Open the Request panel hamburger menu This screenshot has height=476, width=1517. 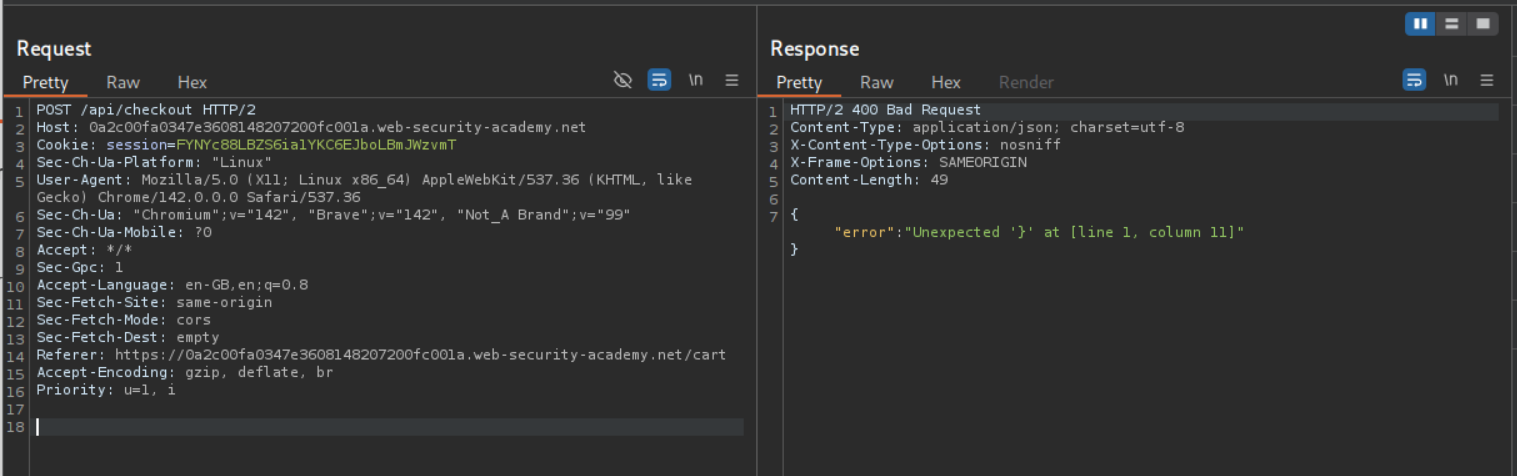tap(732, 81)
